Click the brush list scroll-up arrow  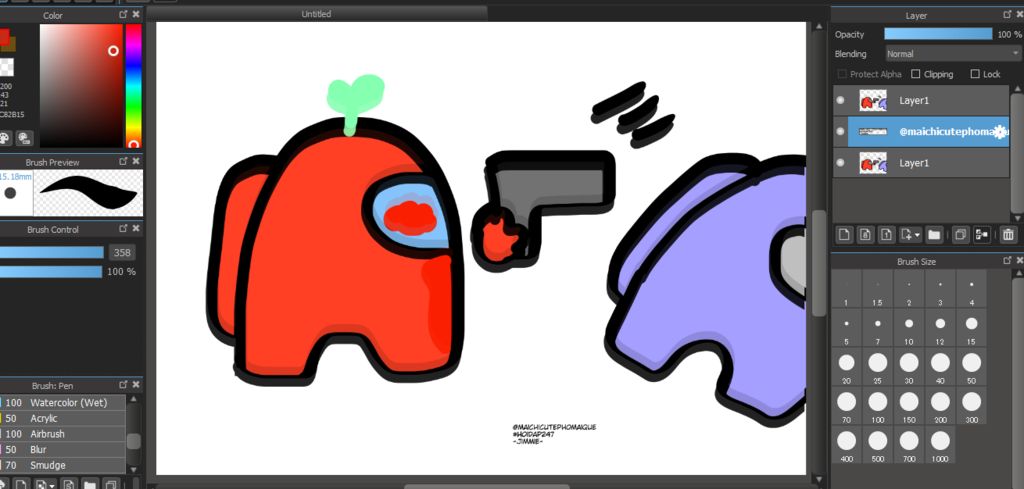click(133, 399)
